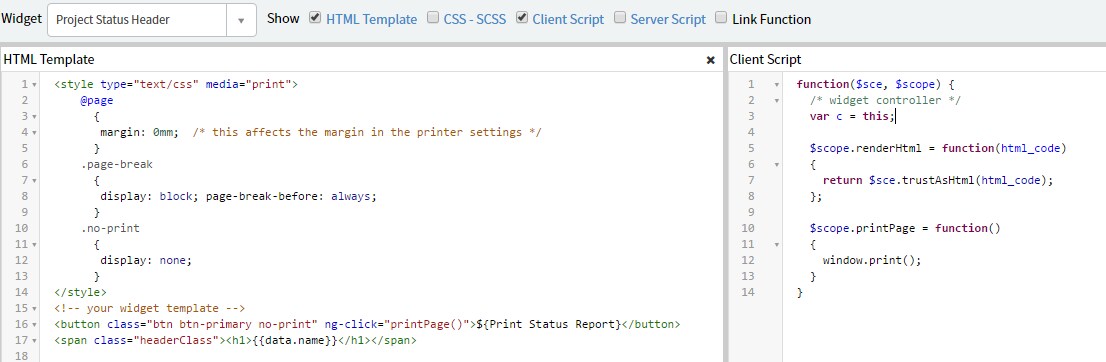Collapse the fold arrow at HTML line 4
The image size is (1106, 362).
tap(35, 133)
